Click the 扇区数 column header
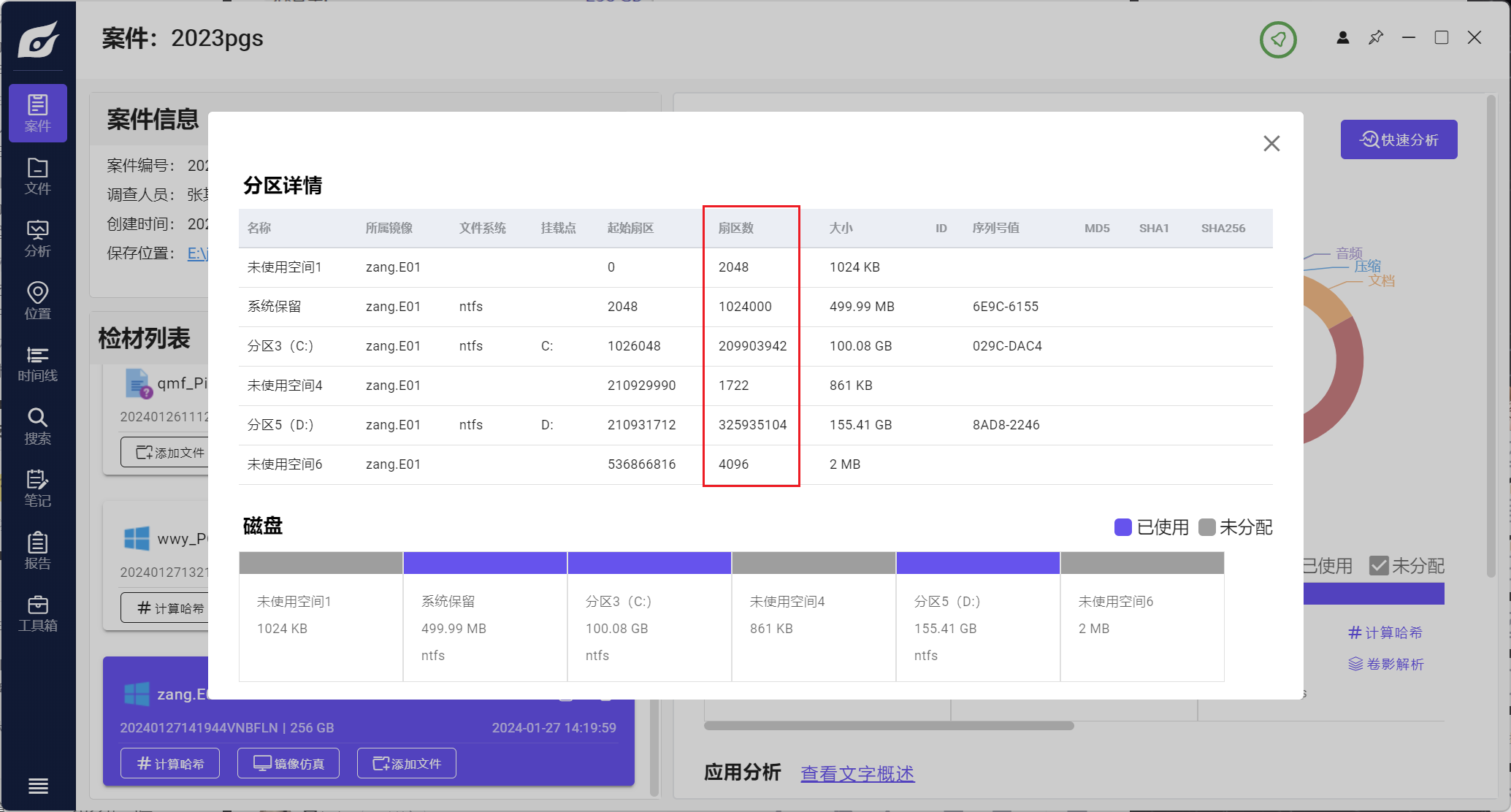This screenshot has height=812, width=1511. coord(735,228)
